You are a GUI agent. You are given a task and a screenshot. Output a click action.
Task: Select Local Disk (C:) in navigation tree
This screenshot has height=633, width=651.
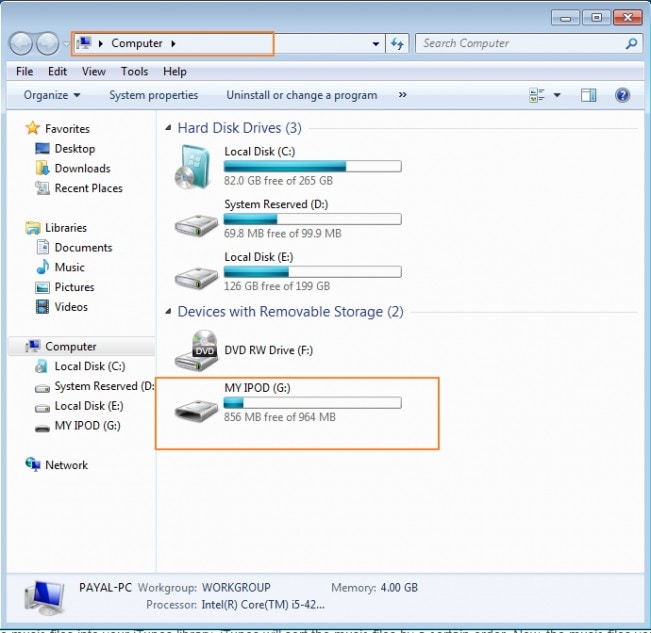point(90,367)
